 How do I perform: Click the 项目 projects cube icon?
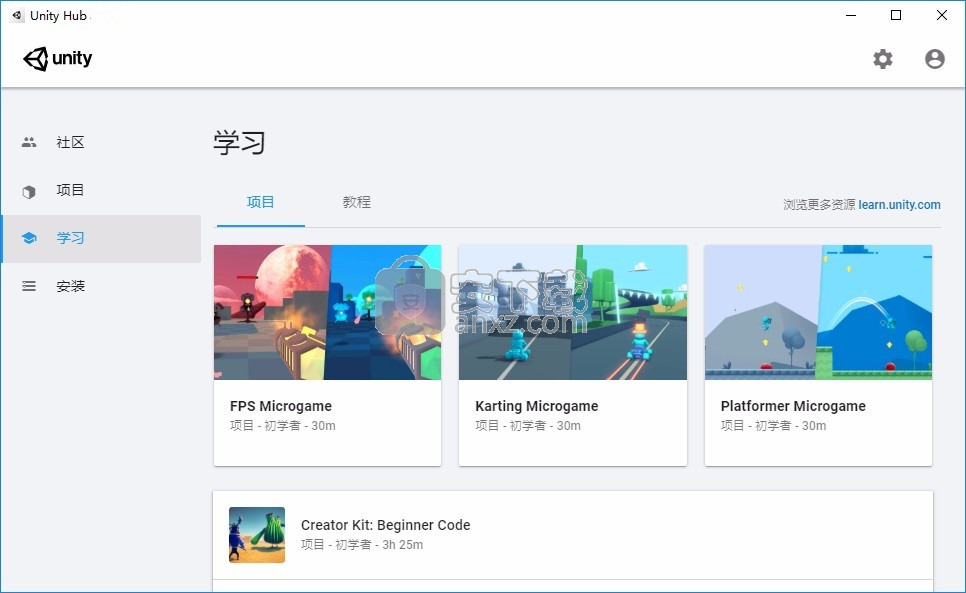pos(28,190)
